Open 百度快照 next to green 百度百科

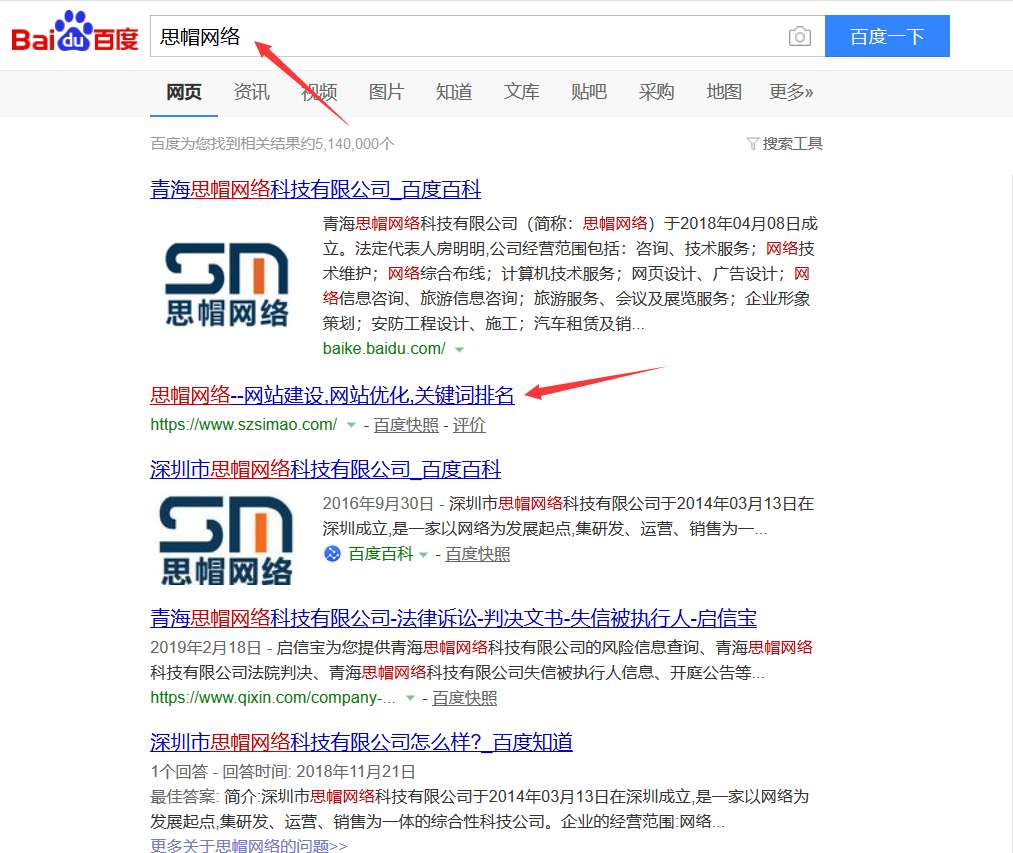pos(477,554)
